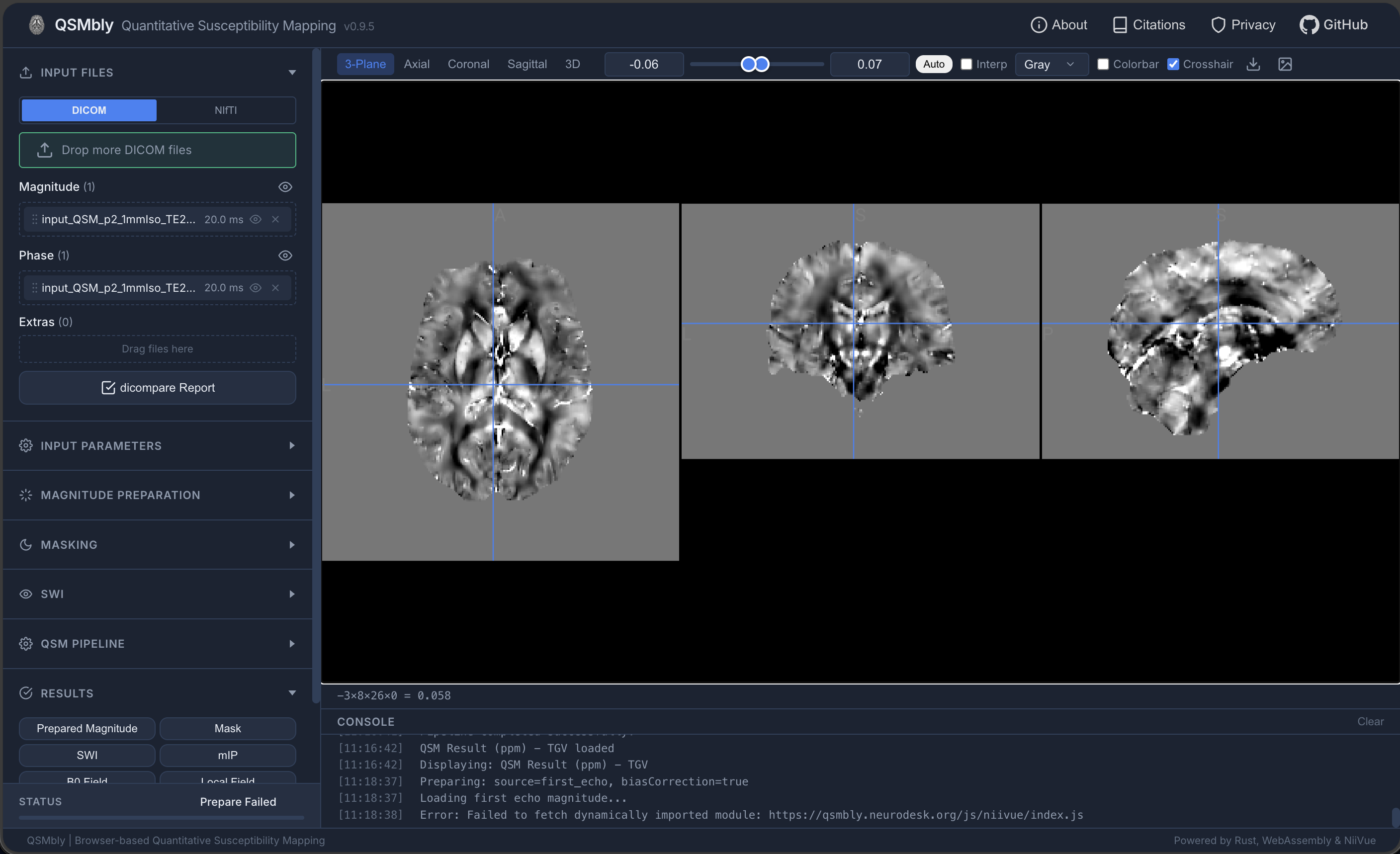The width and height of the screenshot is (1400, 854).
Task: Click the upload icon in Drop more DICOM files
Action: (45, 150)
